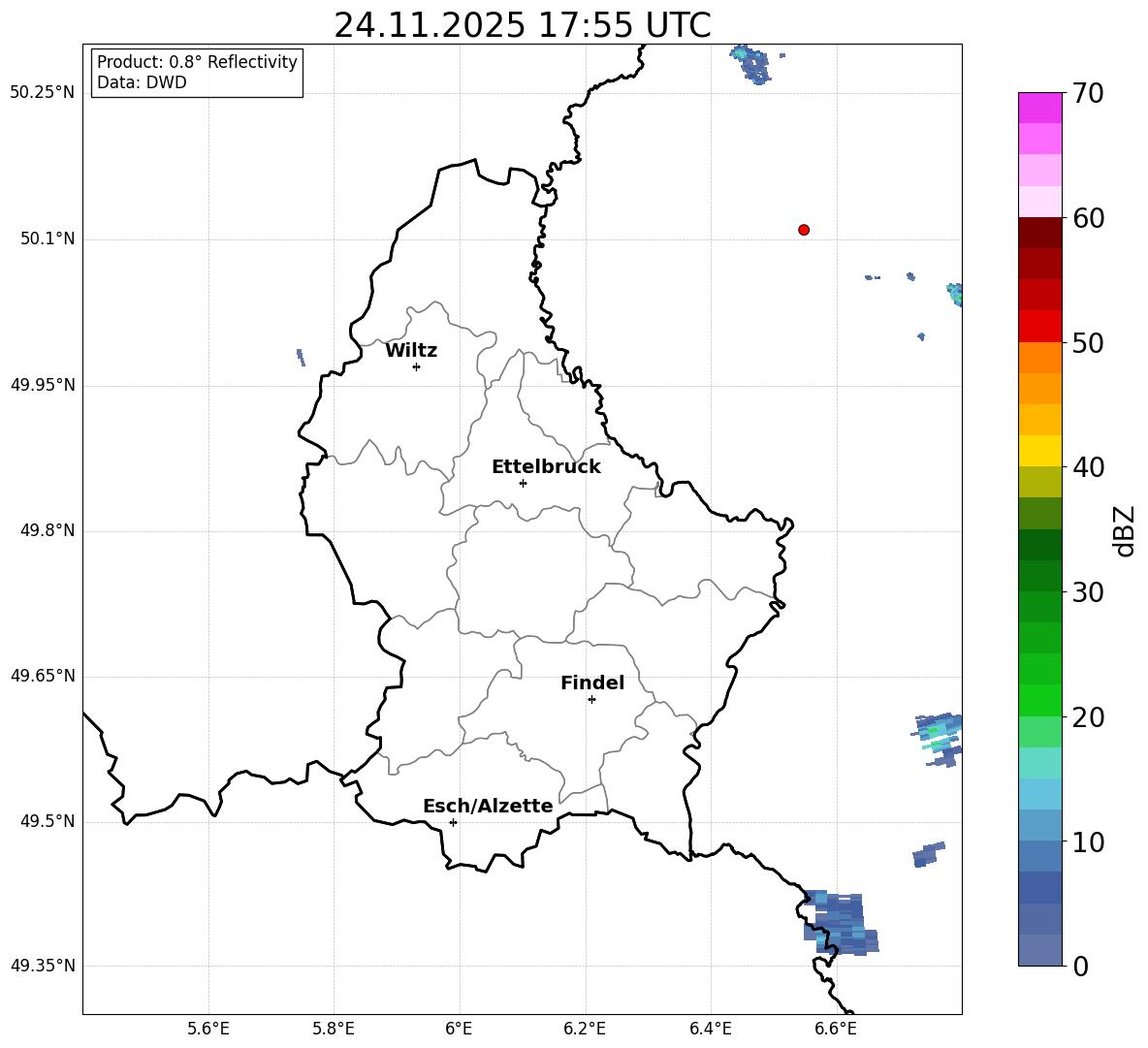Viewport: 1148px width, 1048px height.
Task: Click the 49.5°N latitude label
Action: 48,821
